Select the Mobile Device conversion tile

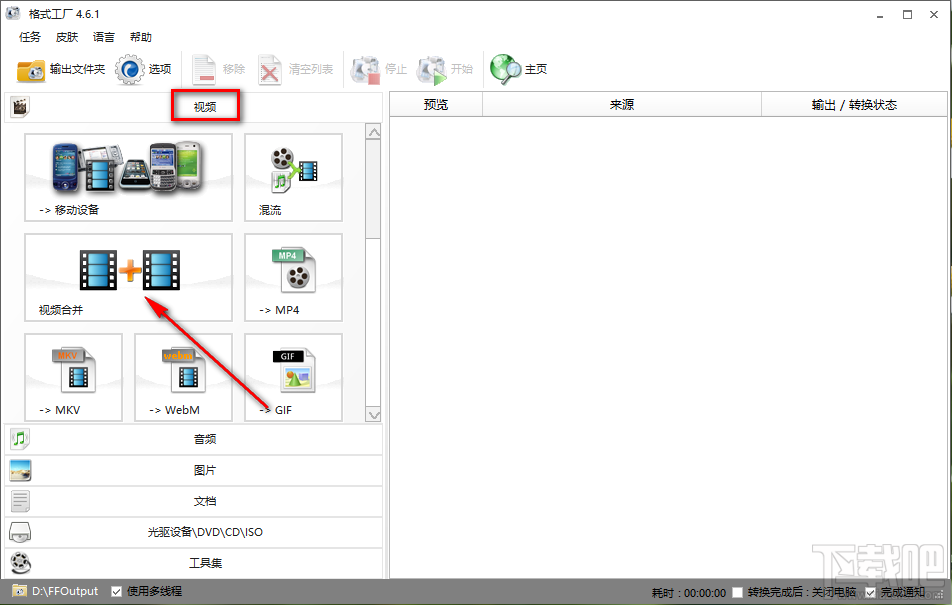[x=128, y=177]
